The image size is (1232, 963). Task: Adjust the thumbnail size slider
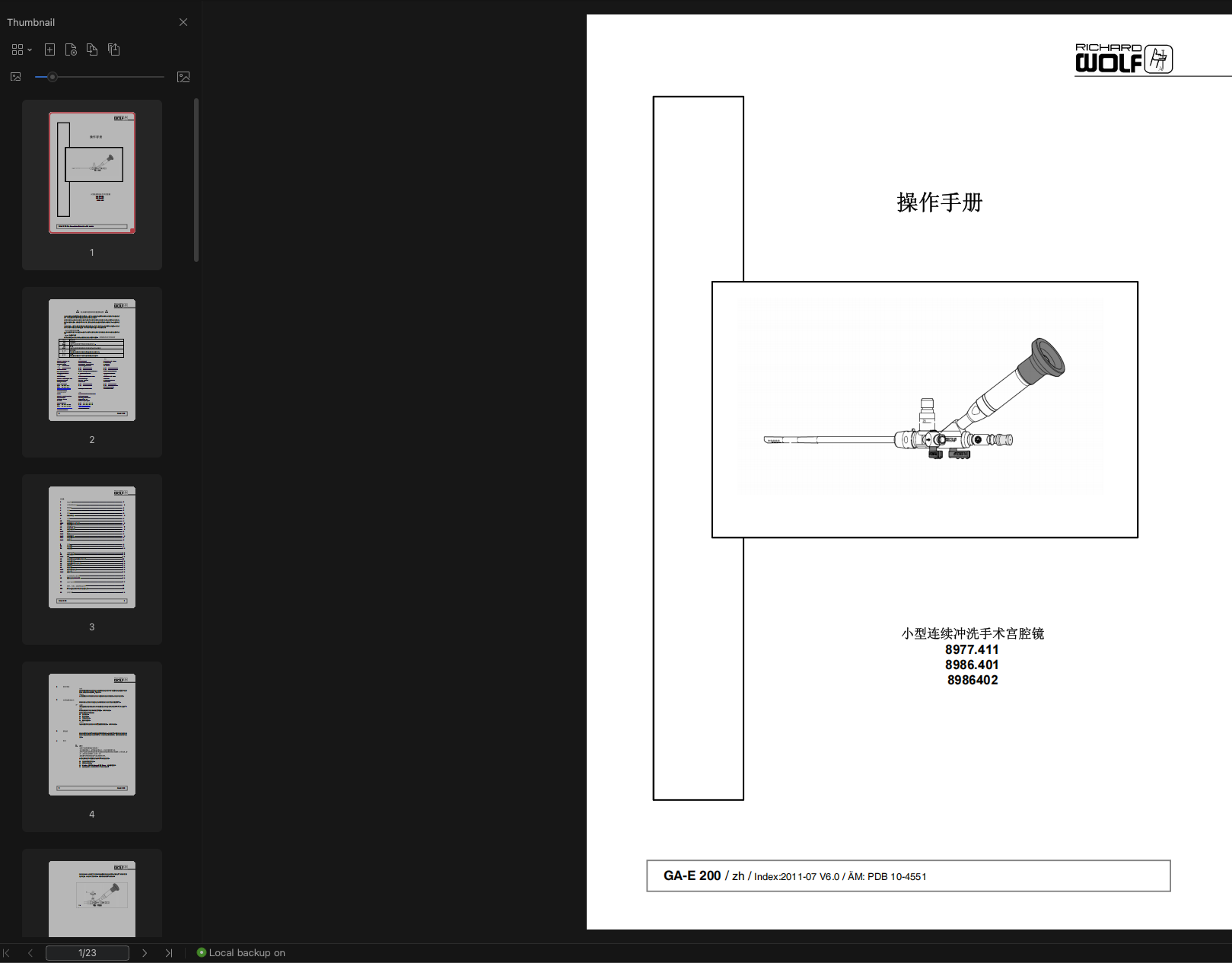pos(52,76)
